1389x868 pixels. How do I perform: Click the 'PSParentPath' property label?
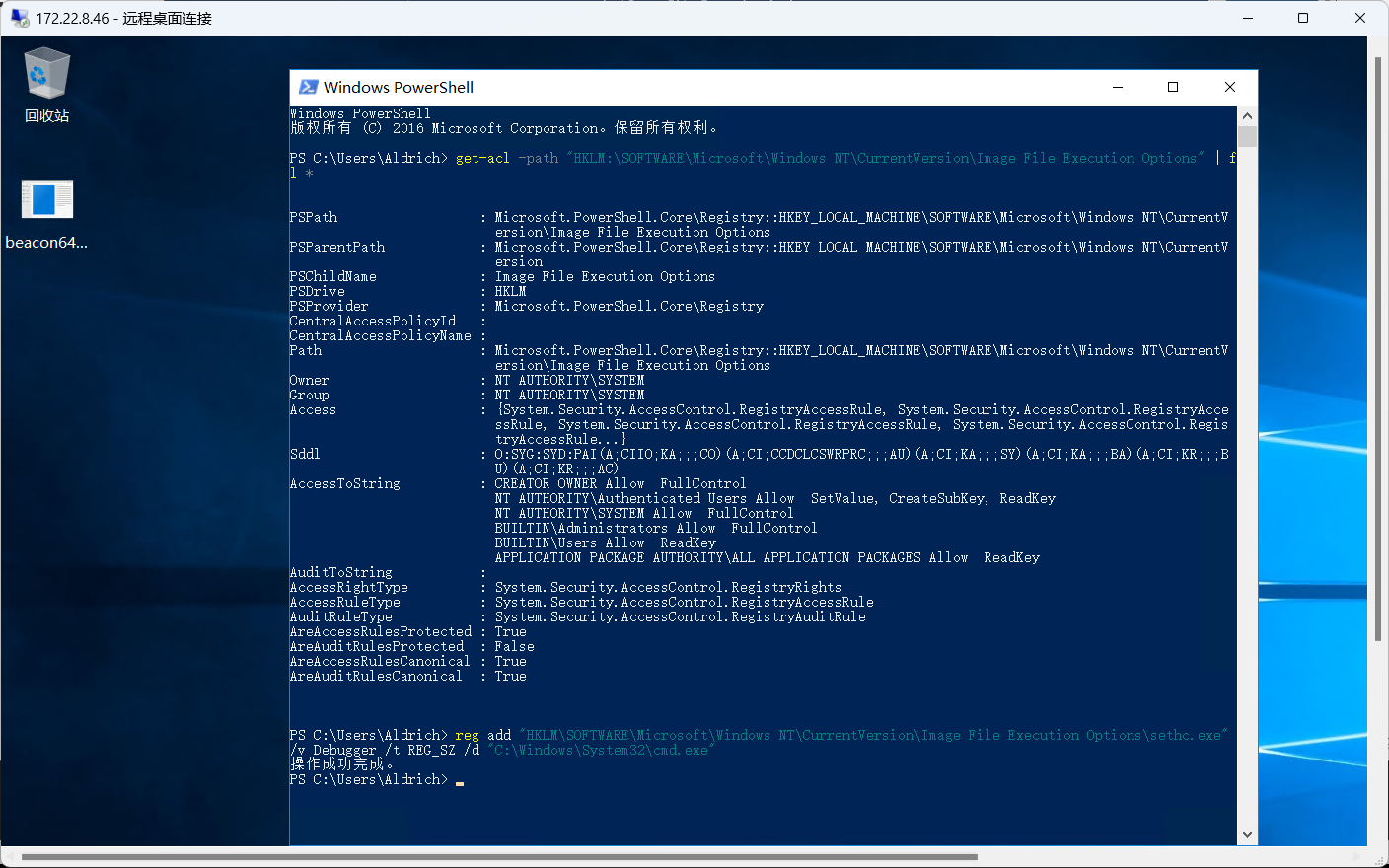337,247
